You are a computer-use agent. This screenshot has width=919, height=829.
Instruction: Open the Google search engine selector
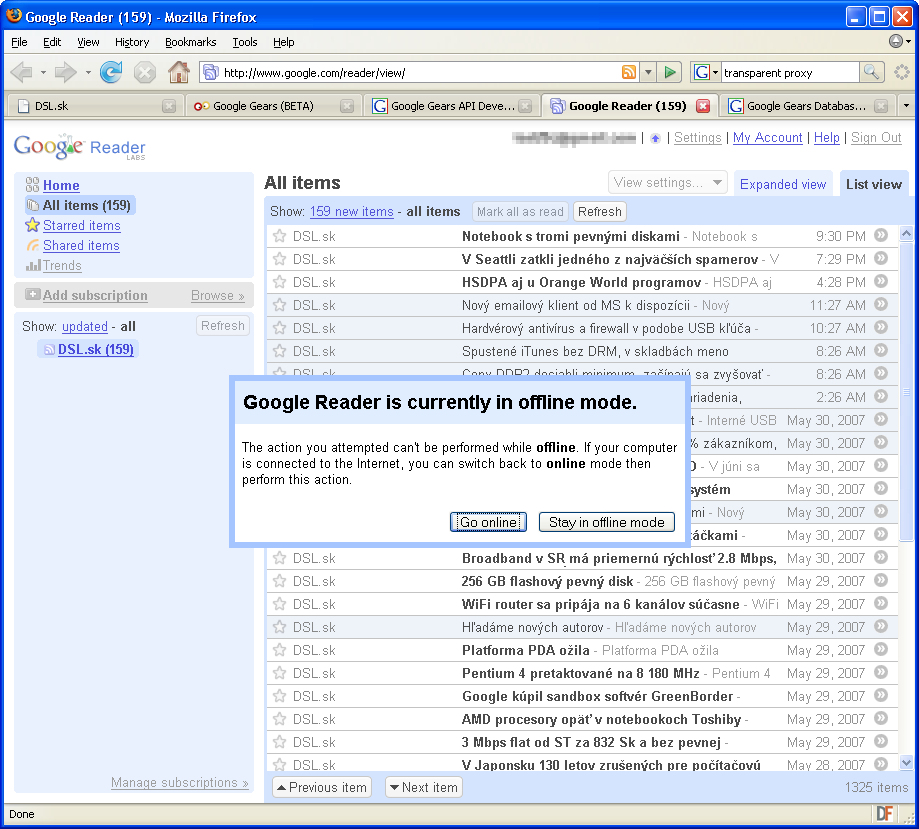pyautogui.click(x=706, y=72)
